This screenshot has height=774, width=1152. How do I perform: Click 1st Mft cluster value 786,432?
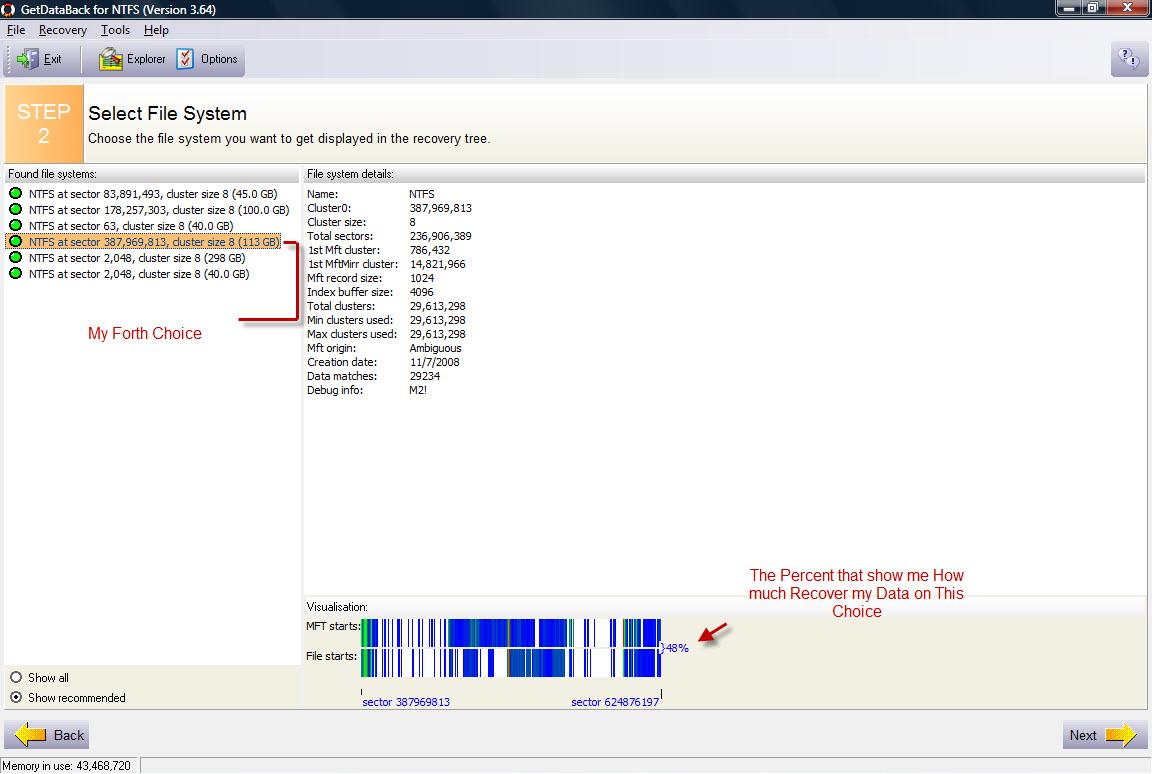429,250
